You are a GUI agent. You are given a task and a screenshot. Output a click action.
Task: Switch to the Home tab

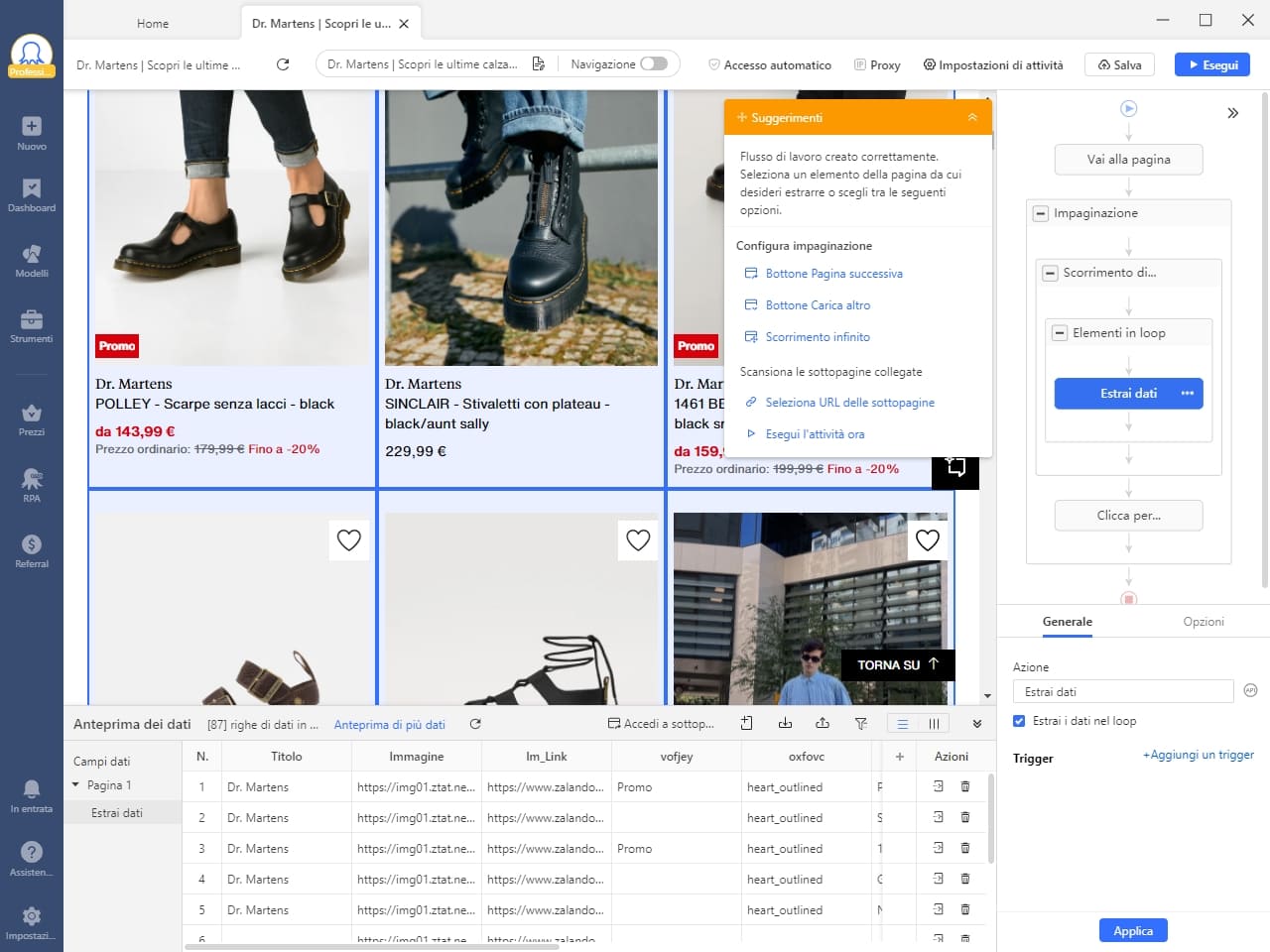click(153, 23)
